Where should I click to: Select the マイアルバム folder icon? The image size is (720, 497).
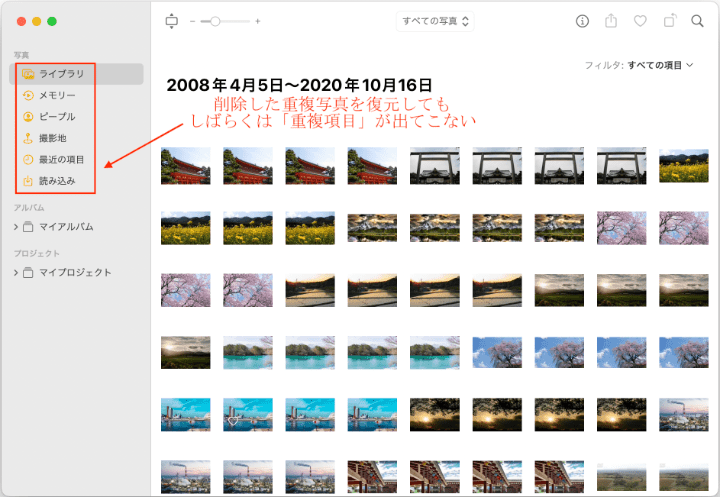tap(28, 227)
